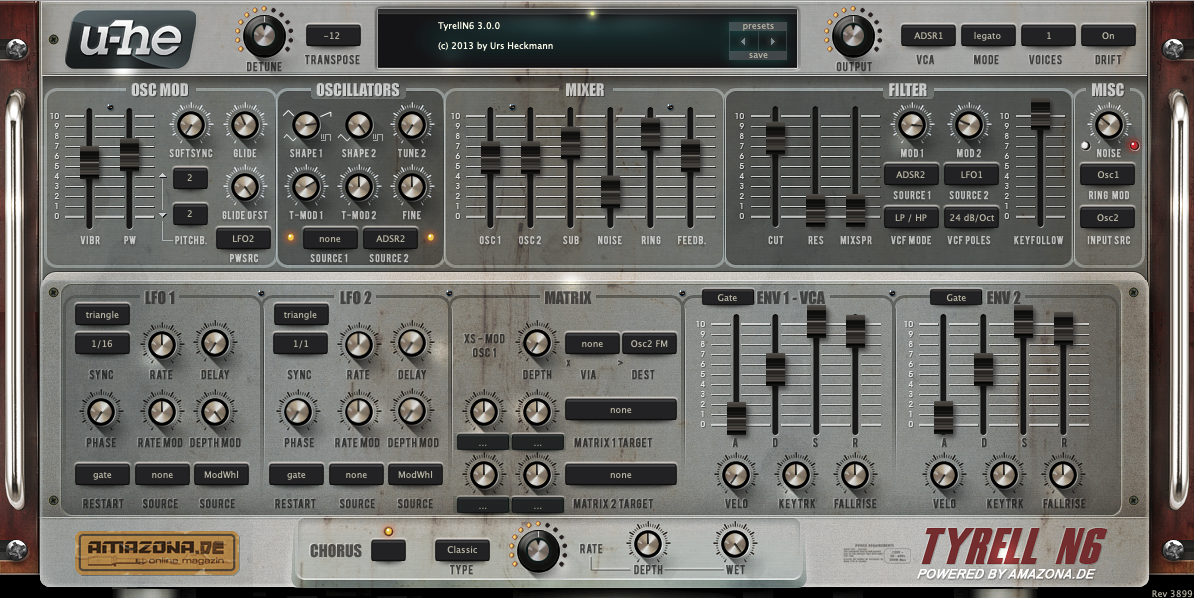The width and height of the screenshot is (1194, 598).
Task: Click the Env 1 Sustain slider
Action: 816,322
